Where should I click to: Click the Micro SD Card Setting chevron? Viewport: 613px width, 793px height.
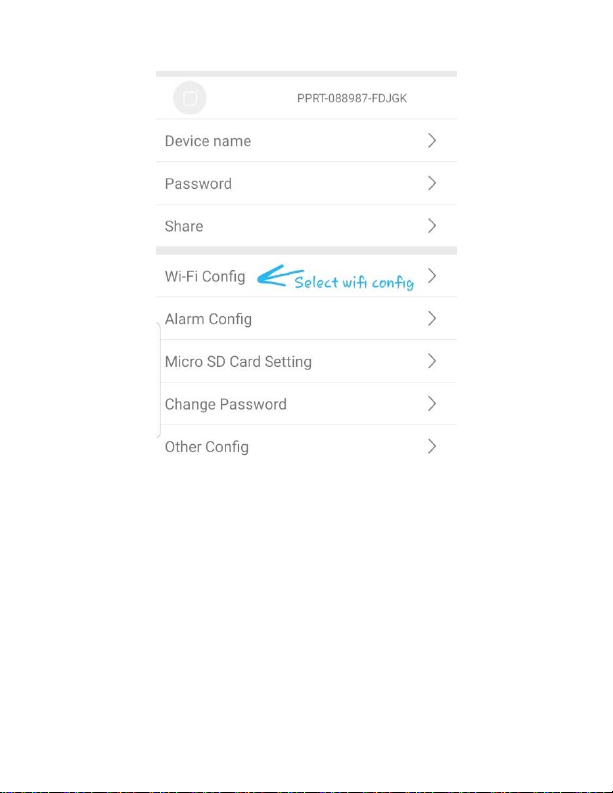[431, 361]
